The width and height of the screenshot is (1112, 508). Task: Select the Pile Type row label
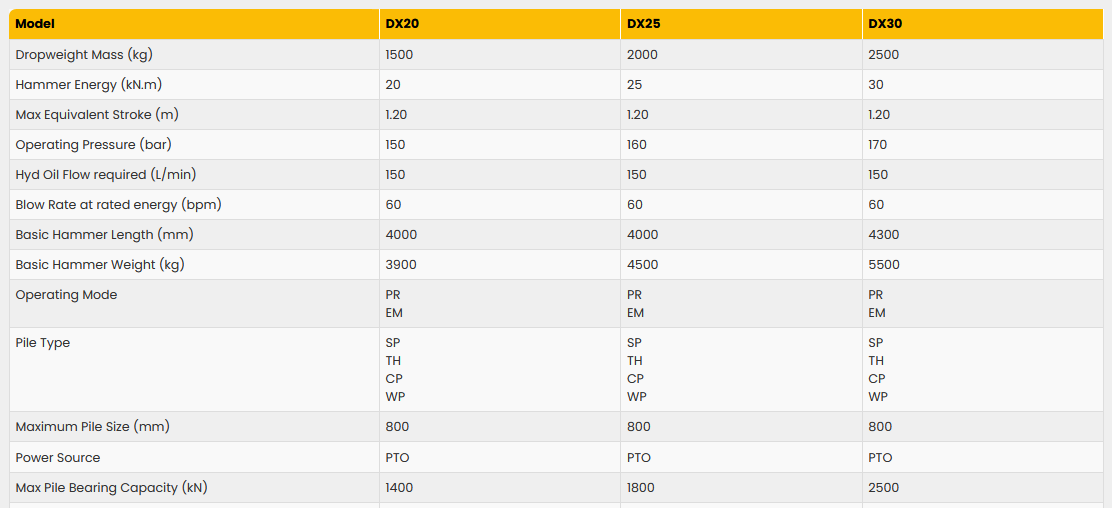click(43, 343)
